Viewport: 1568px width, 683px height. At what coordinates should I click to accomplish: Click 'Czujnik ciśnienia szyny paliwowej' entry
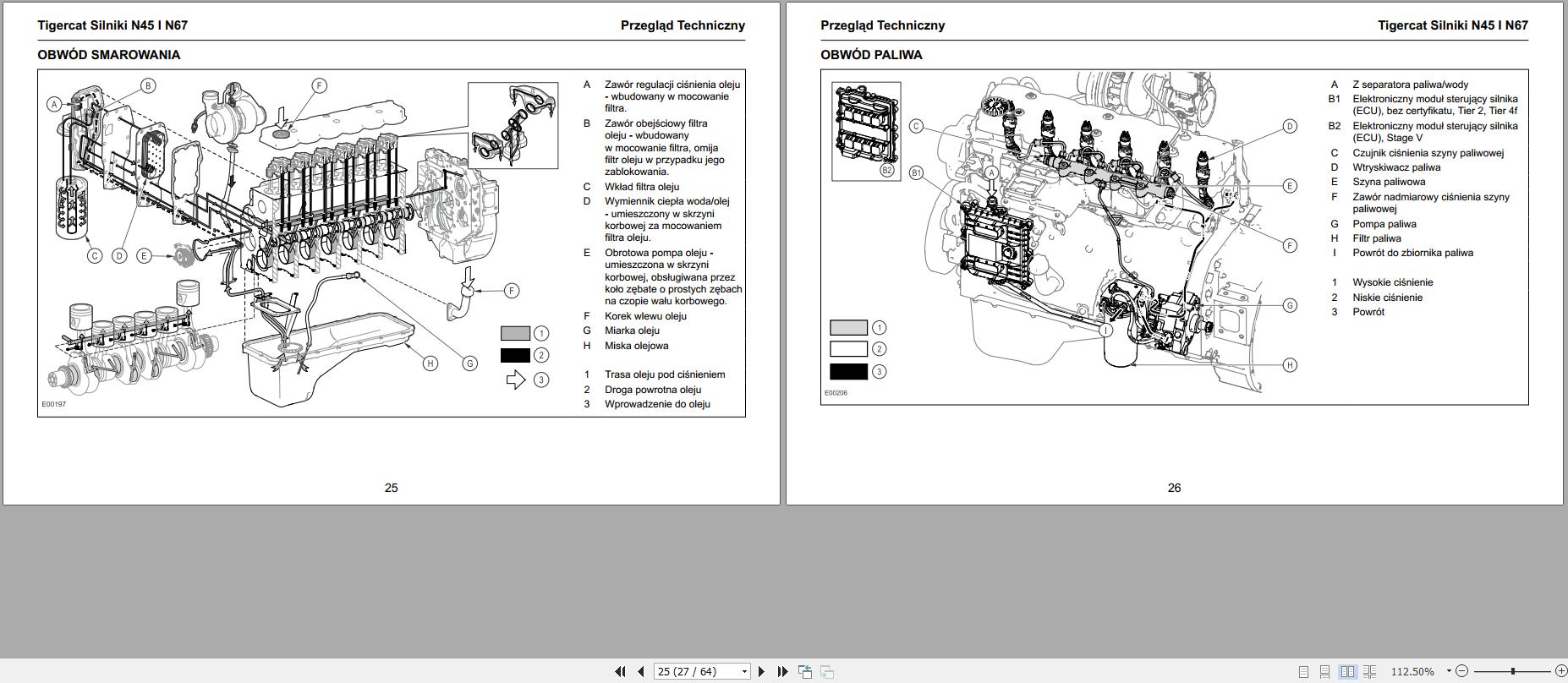coord(1428,153)
